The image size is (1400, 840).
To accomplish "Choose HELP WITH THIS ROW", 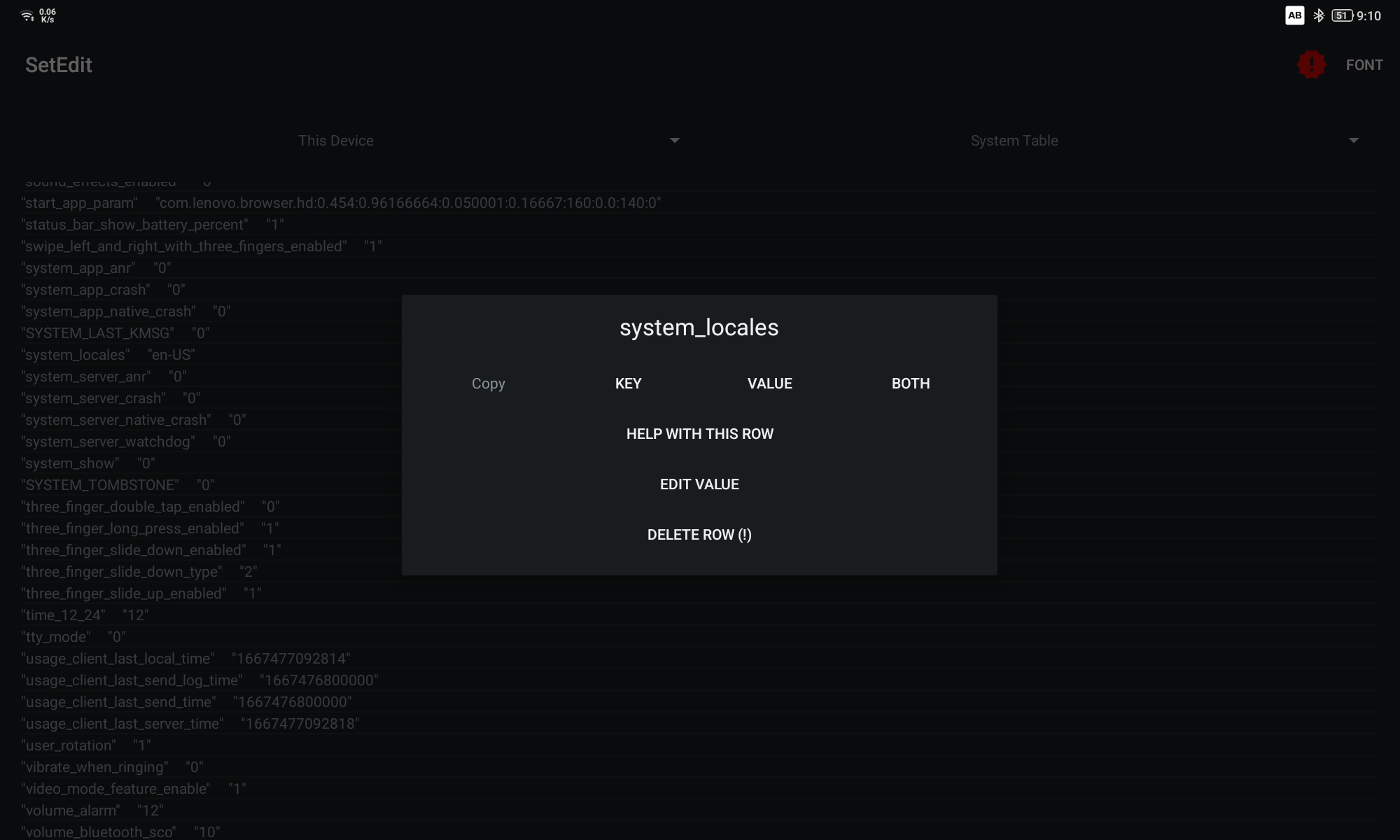I will tap(699, 434).
